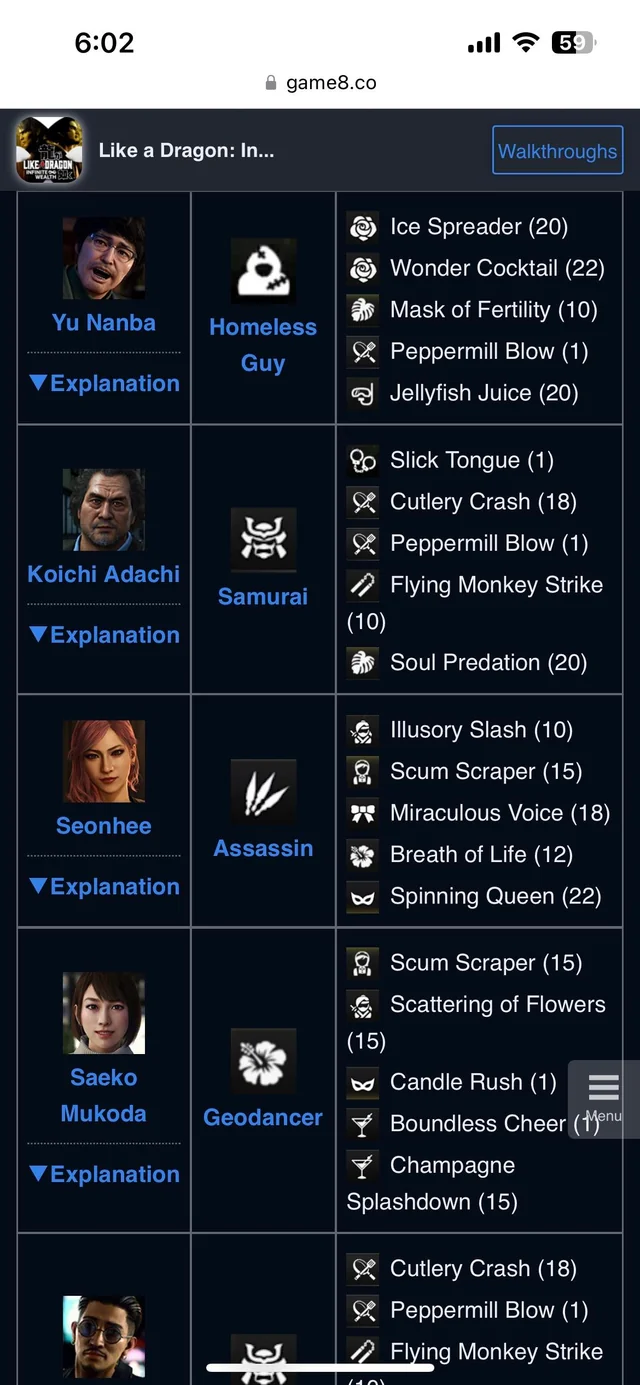The image size is (640, 1385).
Task: Open the Walkthroughs page
Action: (x=557, y=150)
